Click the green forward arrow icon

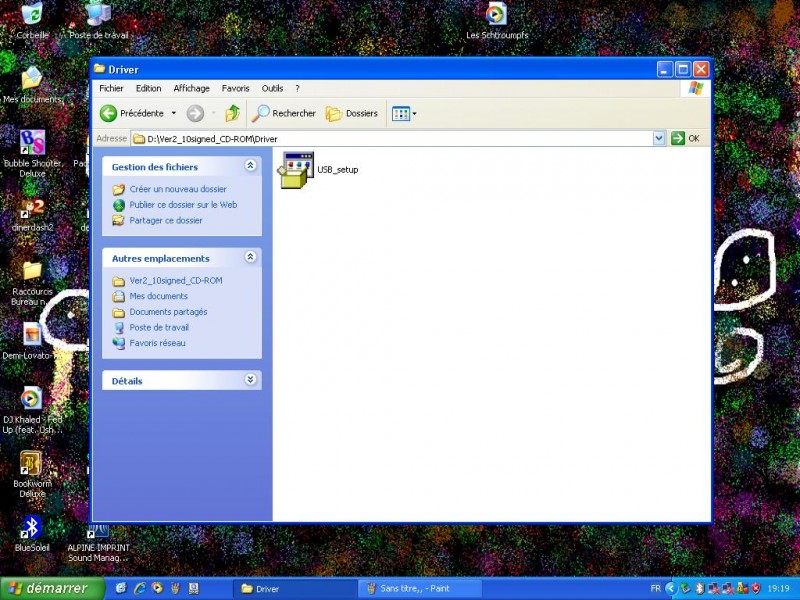tap(195, 113)
